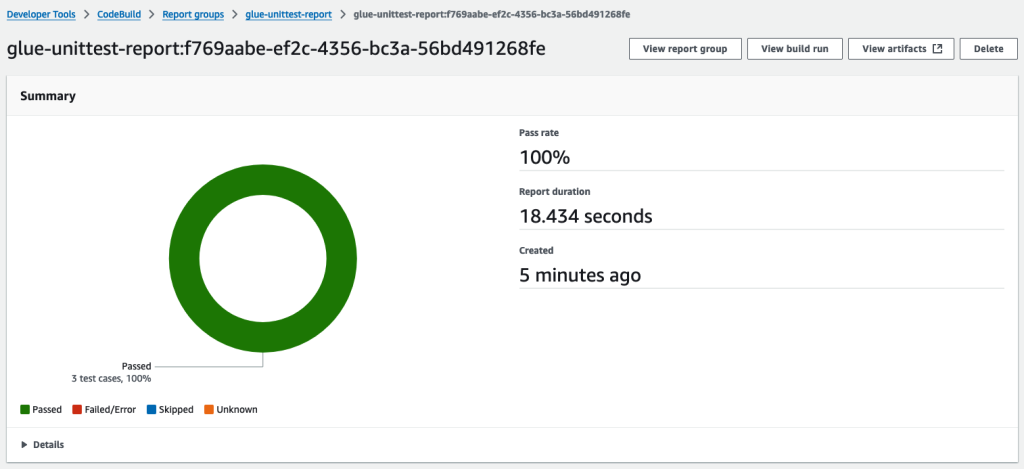The height and width of the screenshot is (469, 1024).
Task: Click the orange Unknown legend swatch
Action: click(x=209, y=410)
